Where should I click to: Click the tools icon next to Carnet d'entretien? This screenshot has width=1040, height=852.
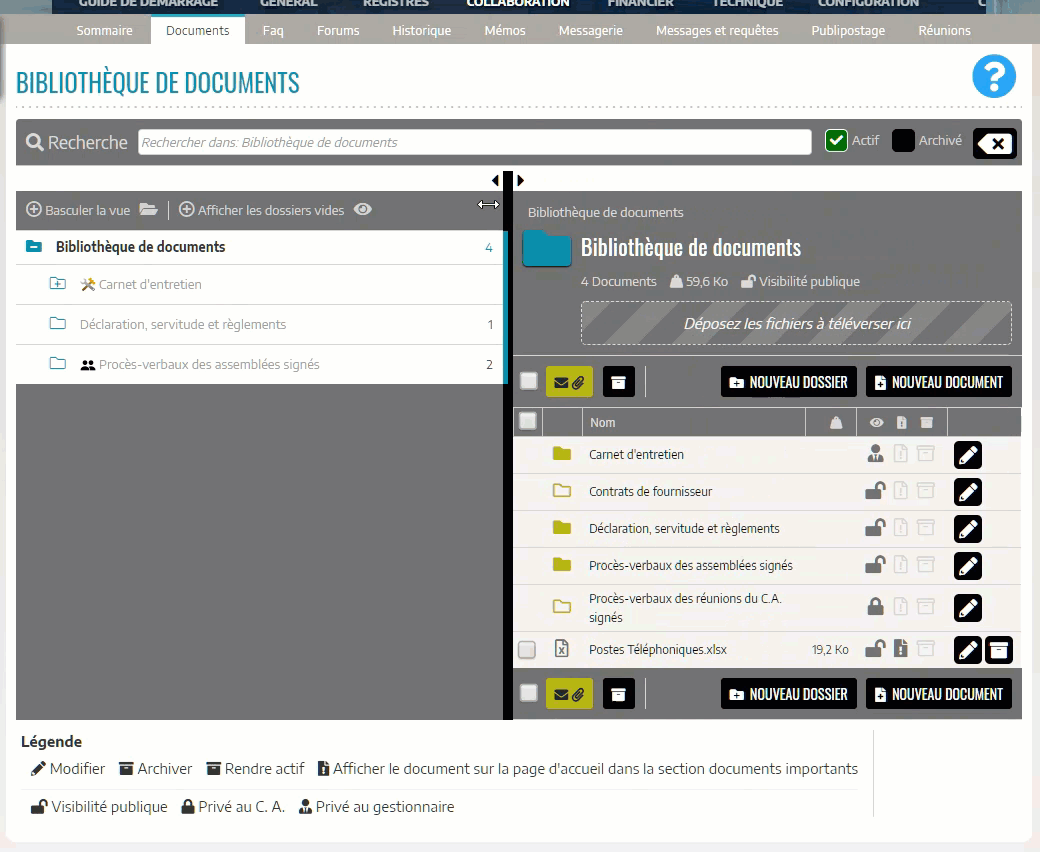click(x=90, y=283)
